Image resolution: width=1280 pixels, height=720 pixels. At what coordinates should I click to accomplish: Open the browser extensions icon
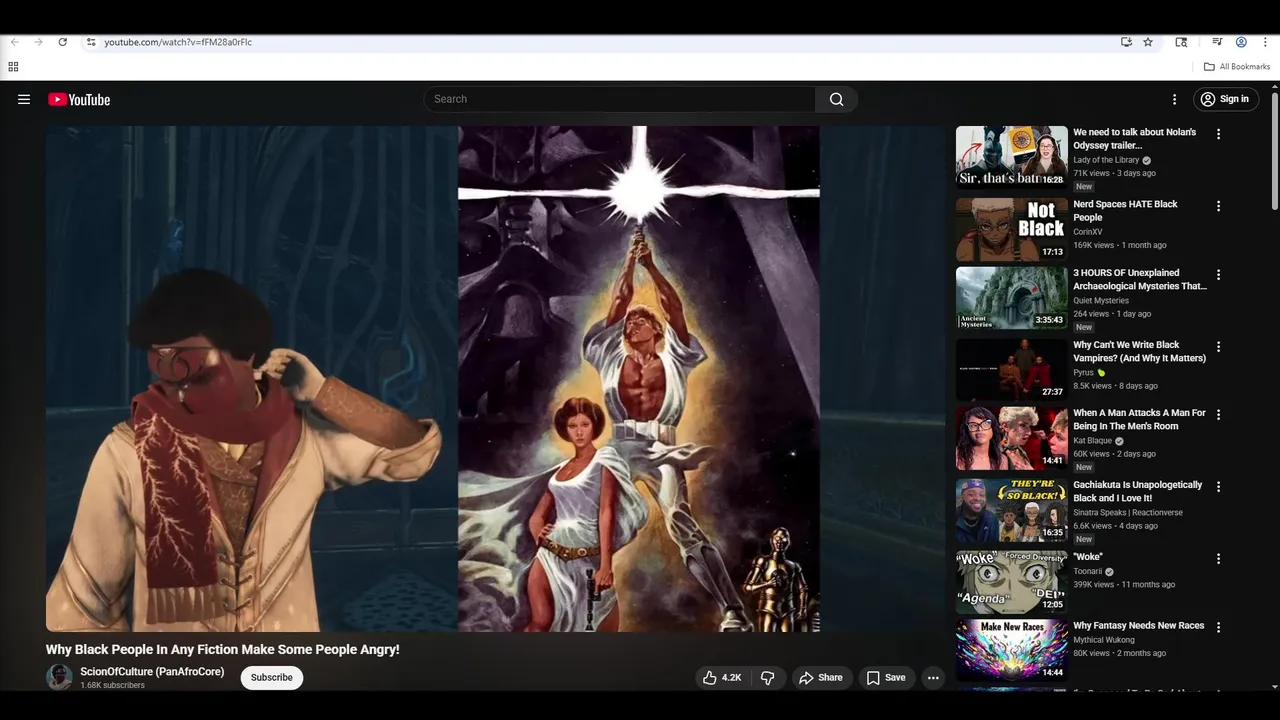1181,42
